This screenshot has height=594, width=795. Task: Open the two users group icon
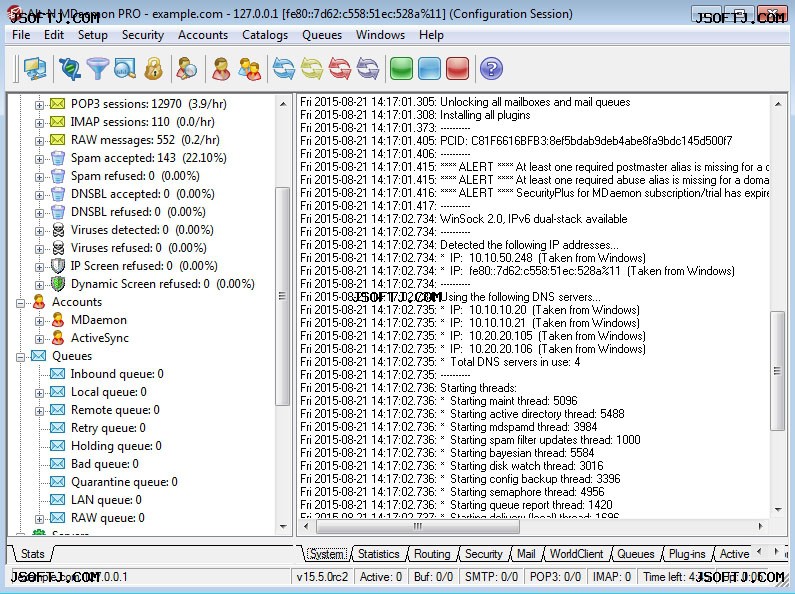249,69
